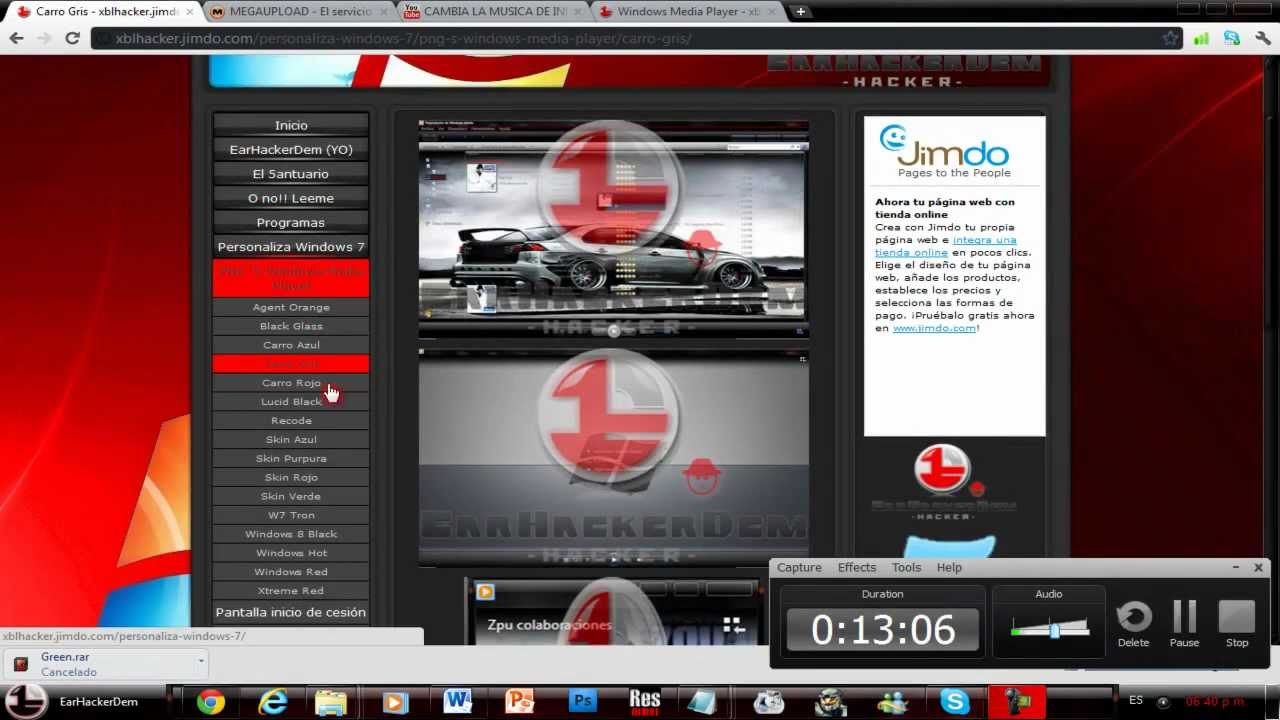The width and height of the screenshot is (1280, 720).
Task: Adjust the recorder Audio level slider
Action: (x=1054, y=630)
